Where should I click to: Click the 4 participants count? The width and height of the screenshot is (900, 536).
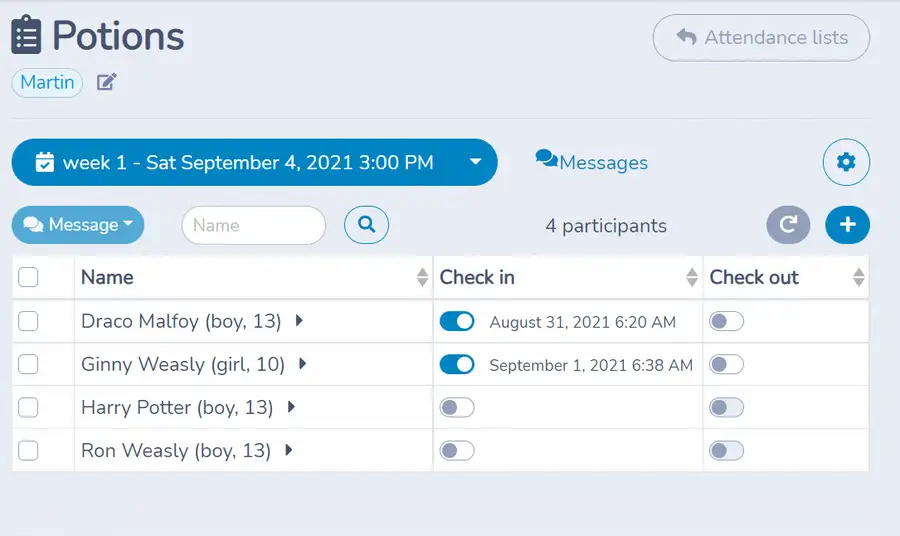[606, 226]
